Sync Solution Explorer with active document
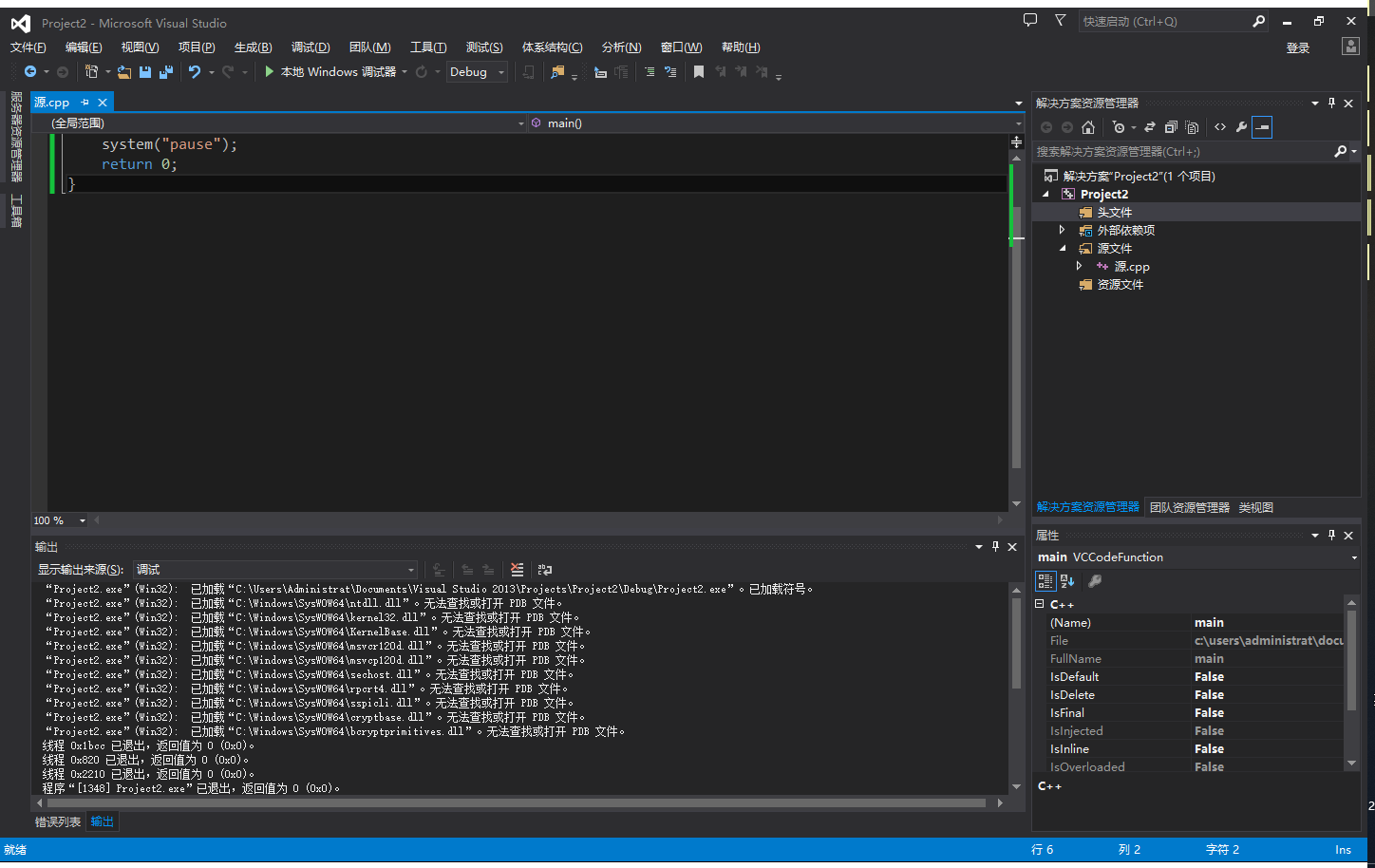The width and height of the screenshot is (1375, 868). click(1151, 126)
